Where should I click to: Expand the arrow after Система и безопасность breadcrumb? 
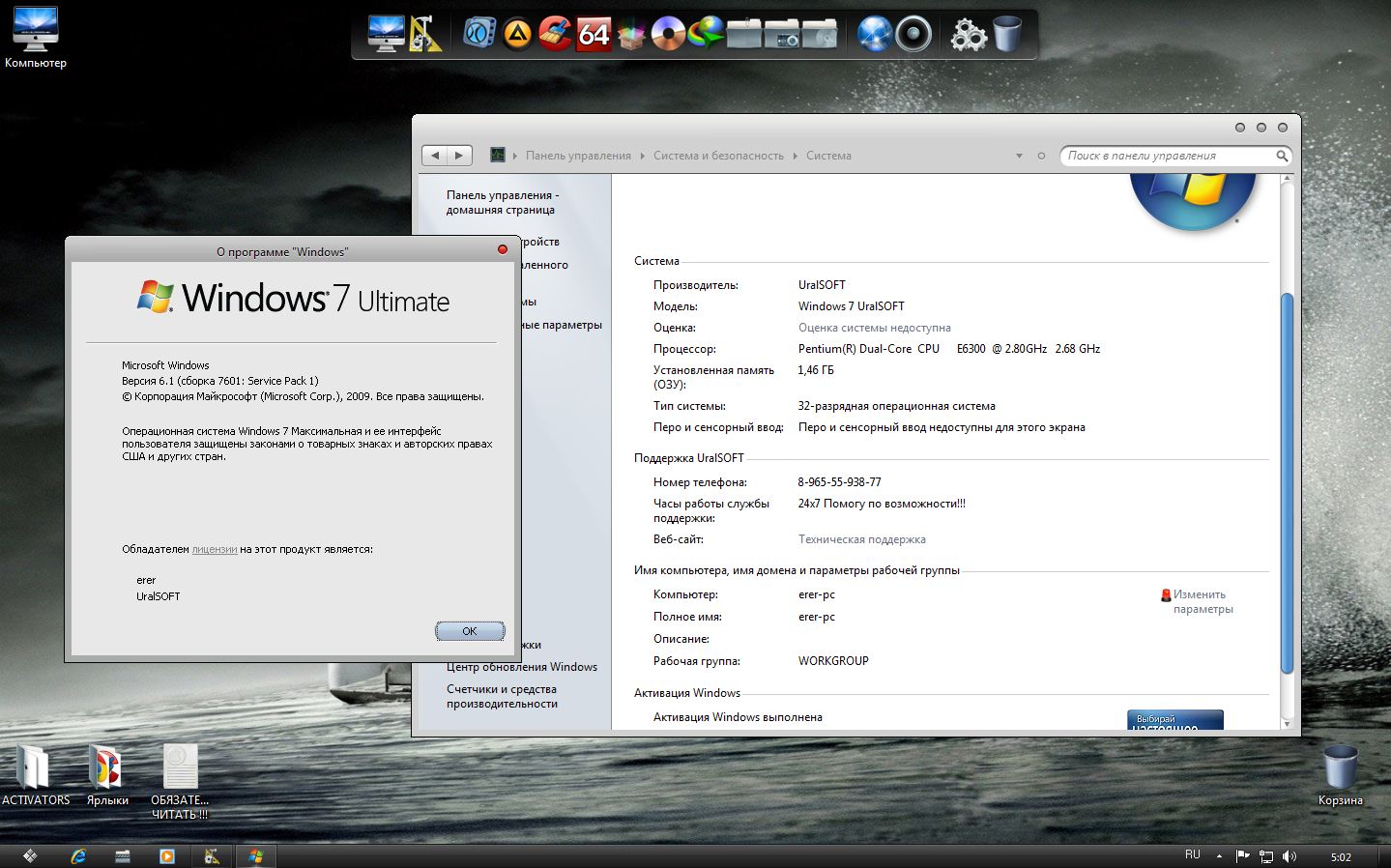796,156
